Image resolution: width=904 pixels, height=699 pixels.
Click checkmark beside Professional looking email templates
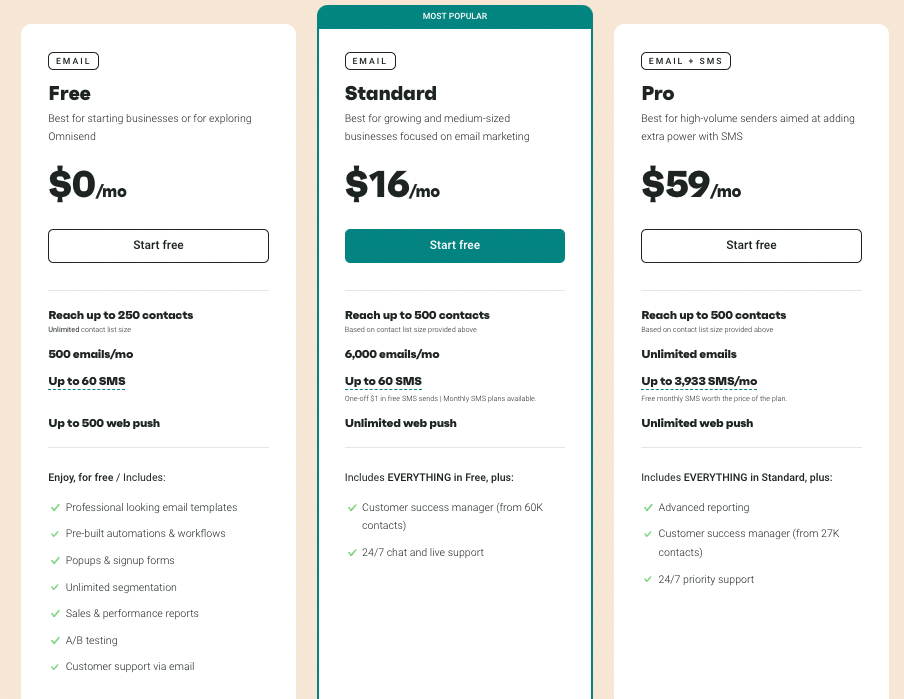tap(55, 508)
